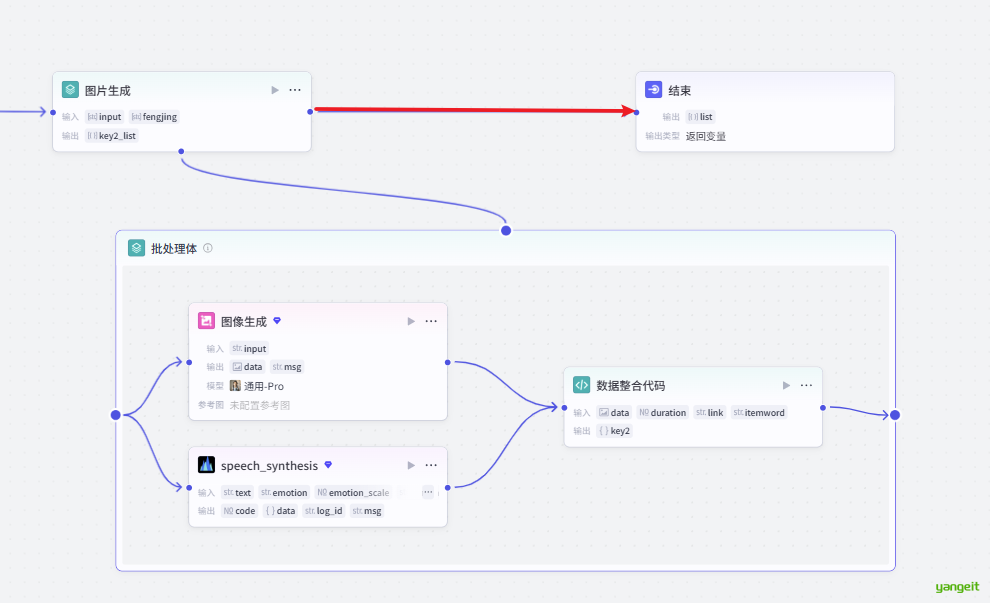Image resolution: width=990 pixels, height=603 pixels.
Task: Click the key2_list output variable tag
Action: tap(111, 136)
